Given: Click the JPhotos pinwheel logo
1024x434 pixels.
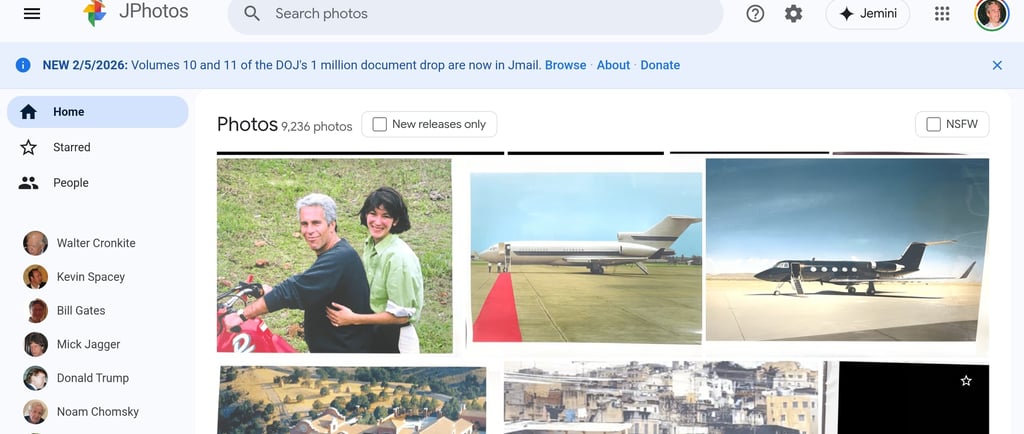Looking at the screenshot, I should 95,13.
